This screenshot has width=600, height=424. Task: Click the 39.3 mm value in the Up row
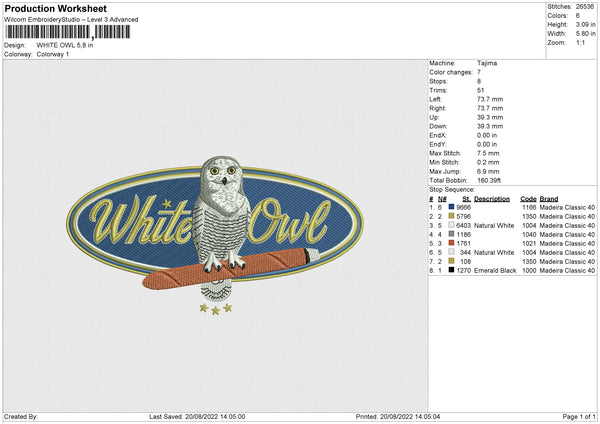(x=490, y=117)
